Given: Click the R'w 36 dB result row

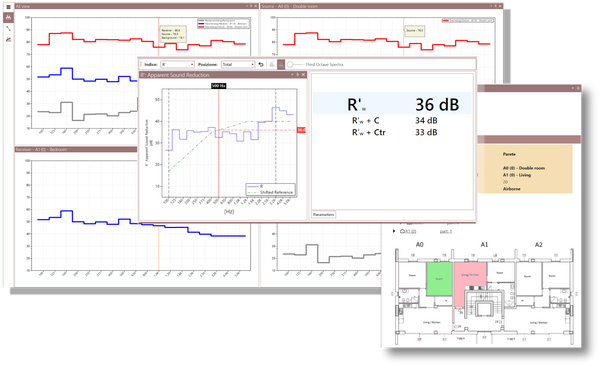Looking at the screenshot, I should (x=392, y=104).
